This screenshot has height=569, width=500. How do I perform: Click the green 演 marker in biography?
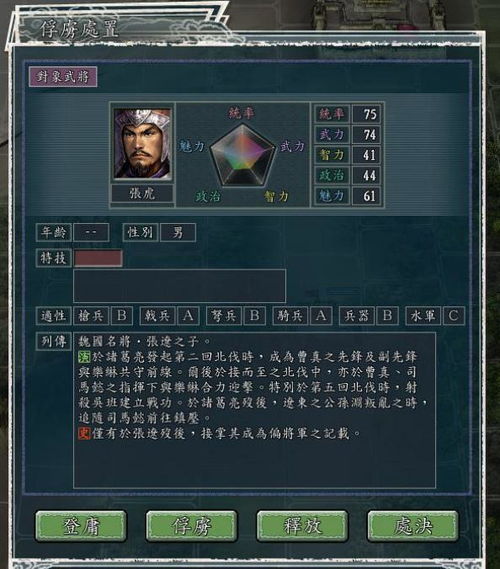tap(84, 357)
